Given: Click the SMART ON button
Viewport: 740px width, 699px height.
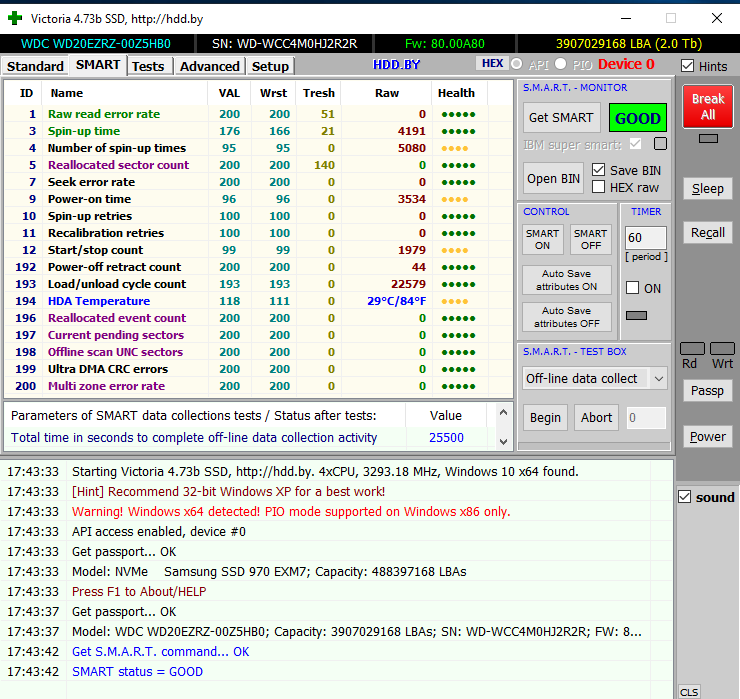Looking at the screenshot, I should [x=542, y=239].
